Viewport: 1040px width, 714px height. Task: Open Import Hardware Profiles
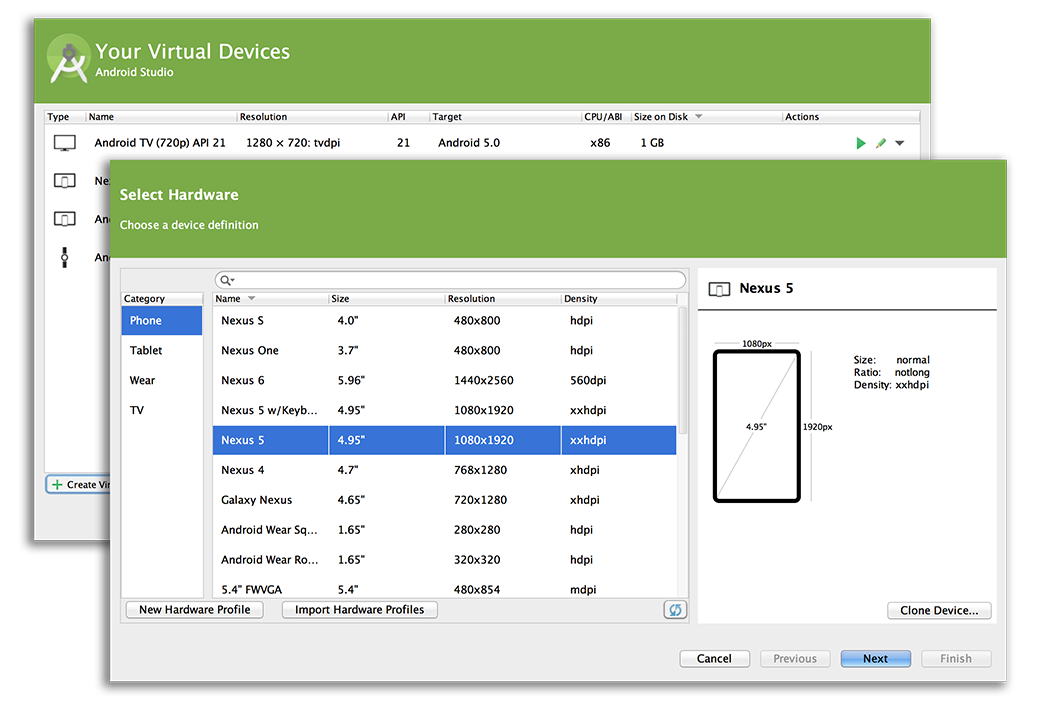tap(359, 610)
